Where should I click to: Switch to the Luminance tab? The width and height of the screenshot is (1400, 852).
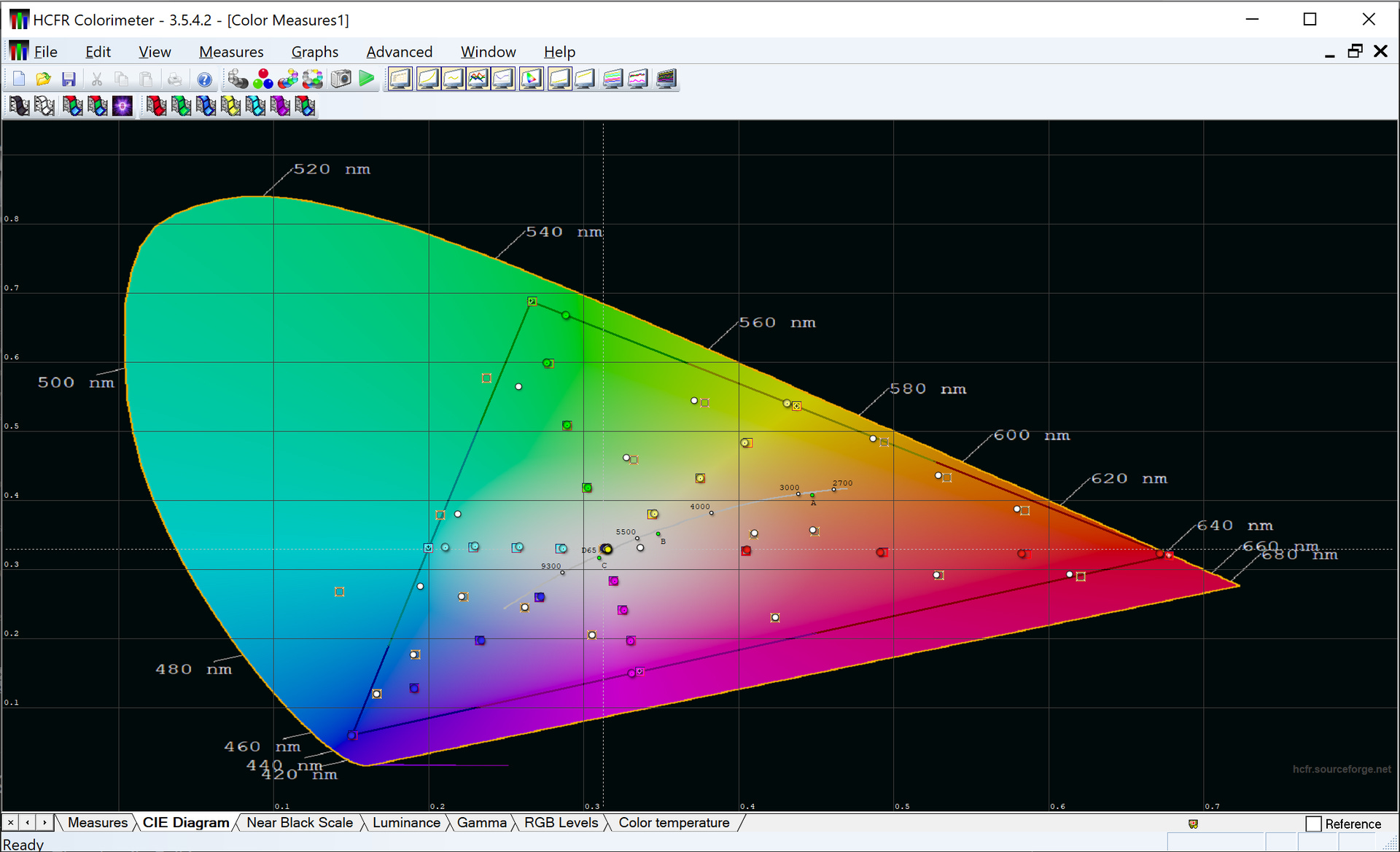pos(406,822)
